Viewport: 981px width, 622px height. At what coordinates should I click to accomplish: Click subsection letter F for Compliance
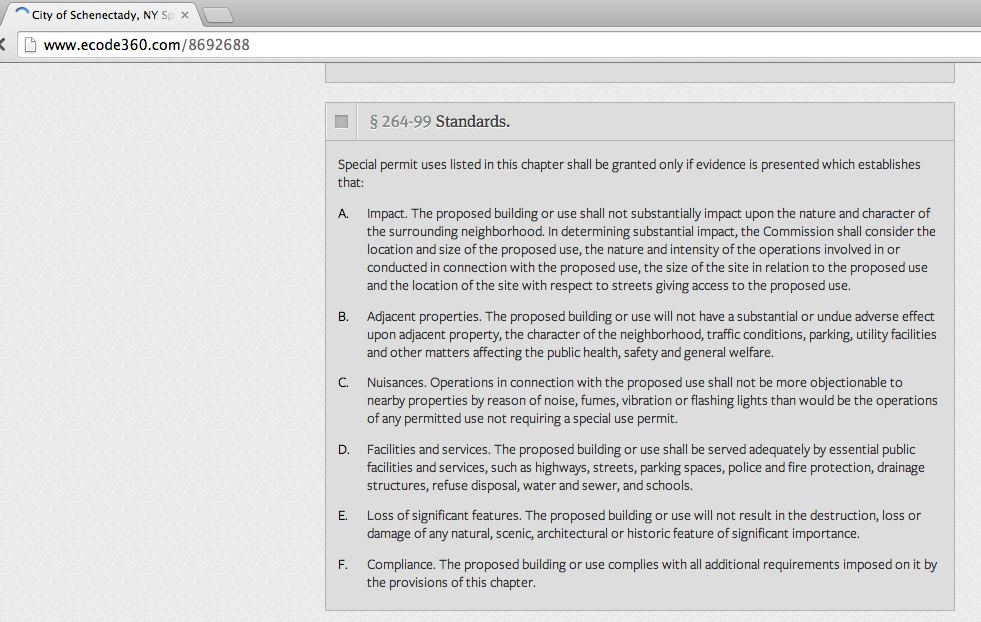(343, 565)
